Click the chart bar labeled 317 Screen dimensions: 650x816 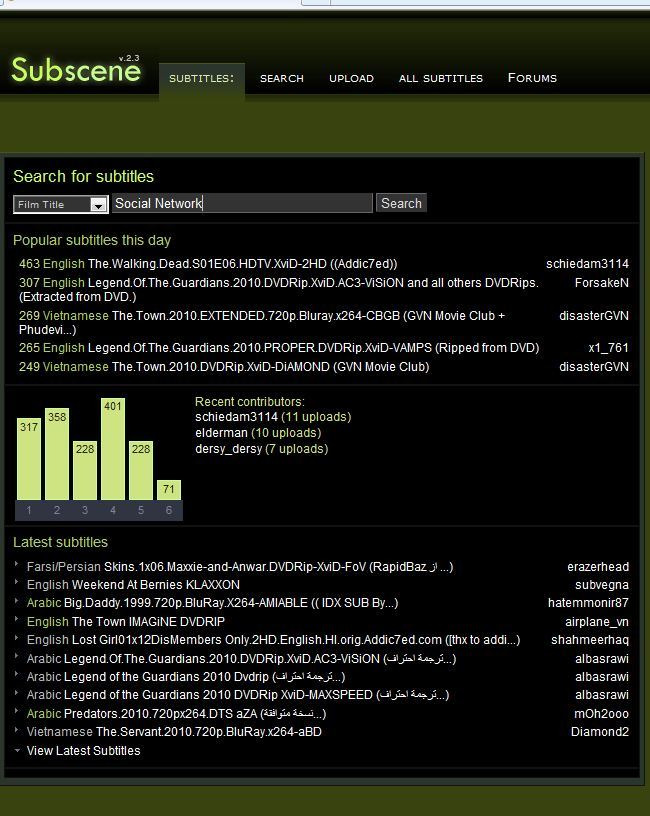click(29, 459)
